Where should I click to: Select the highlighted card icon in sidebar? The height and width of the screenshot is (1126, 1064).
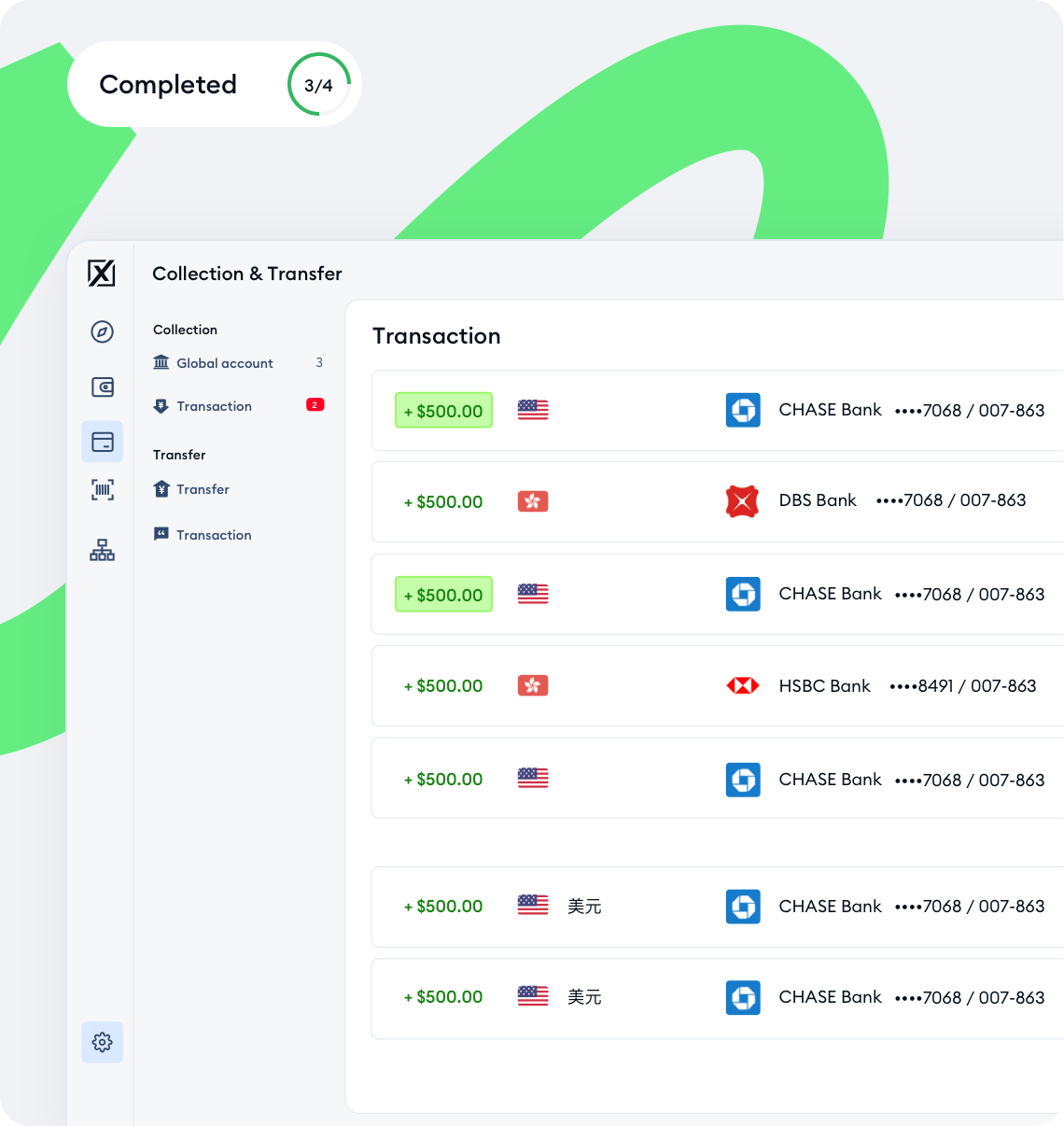[102, 442]
